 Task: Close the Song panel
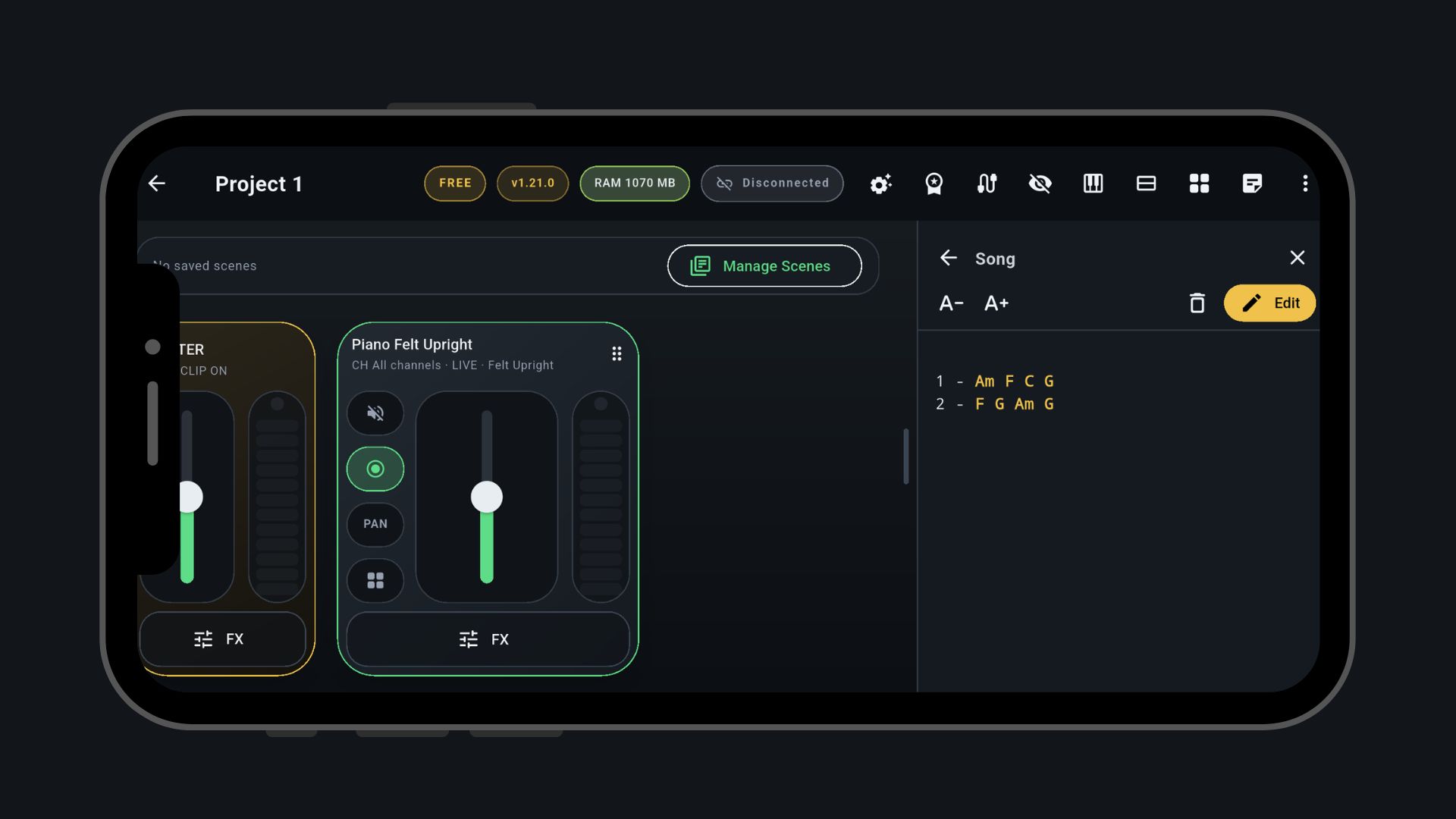point(1298,258)
